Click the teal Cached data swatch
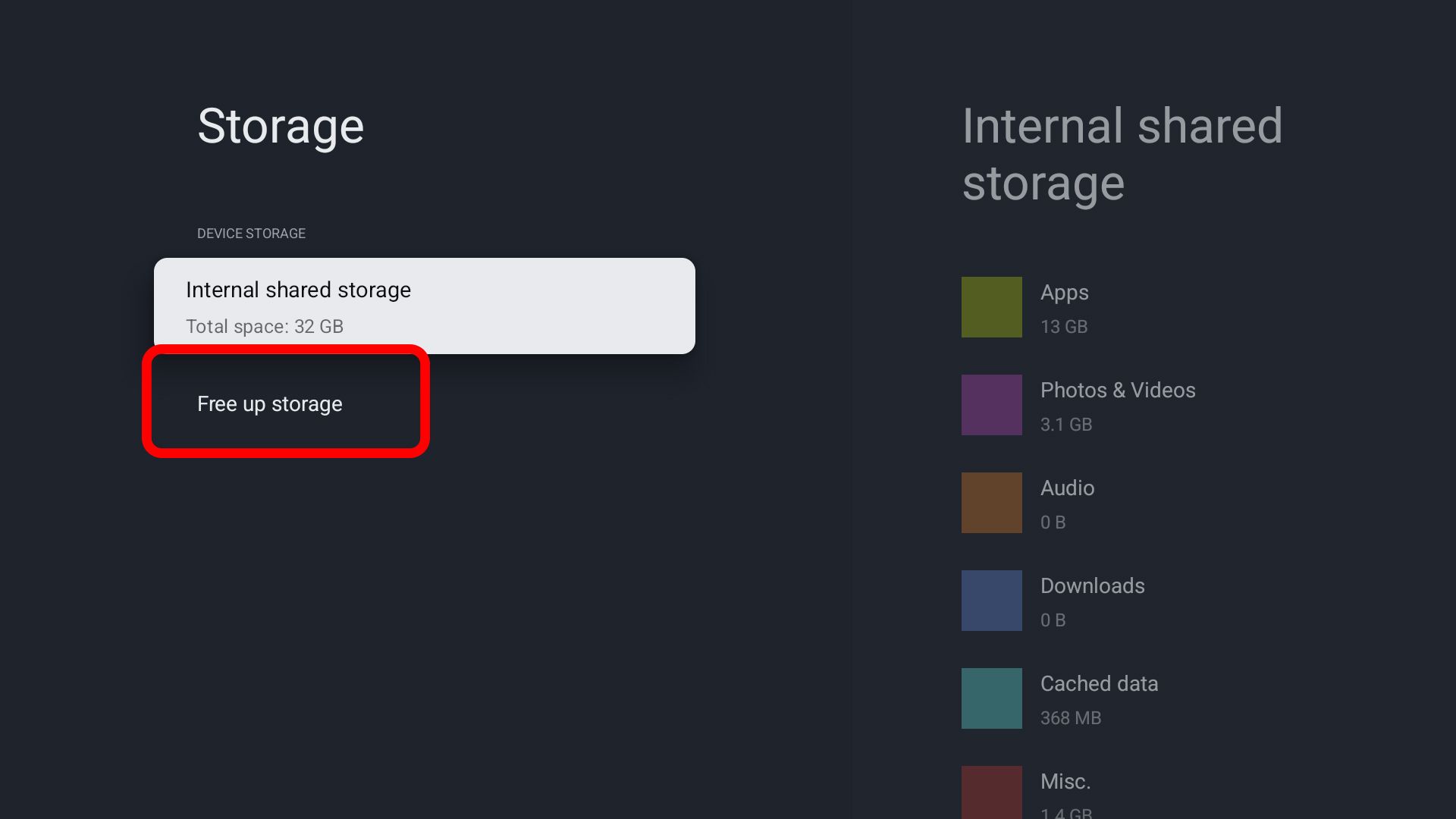The image size is (1456, 819). (991, 698)
